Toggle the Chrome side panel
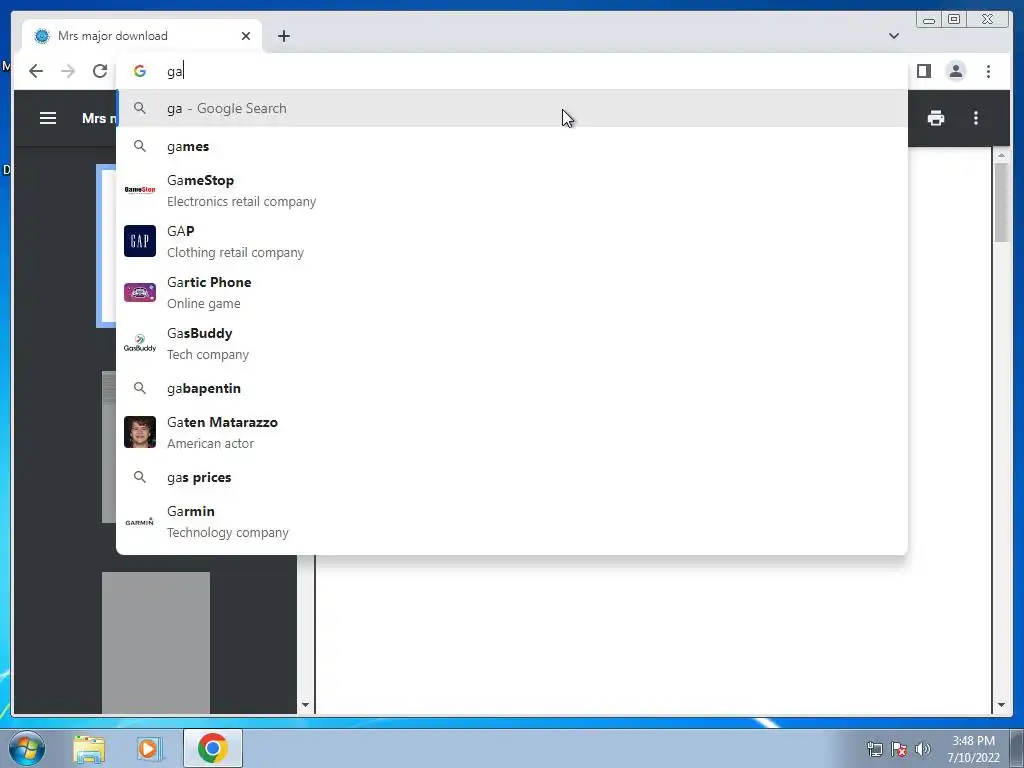This screenshot has height=768, width=1024. 923,71
